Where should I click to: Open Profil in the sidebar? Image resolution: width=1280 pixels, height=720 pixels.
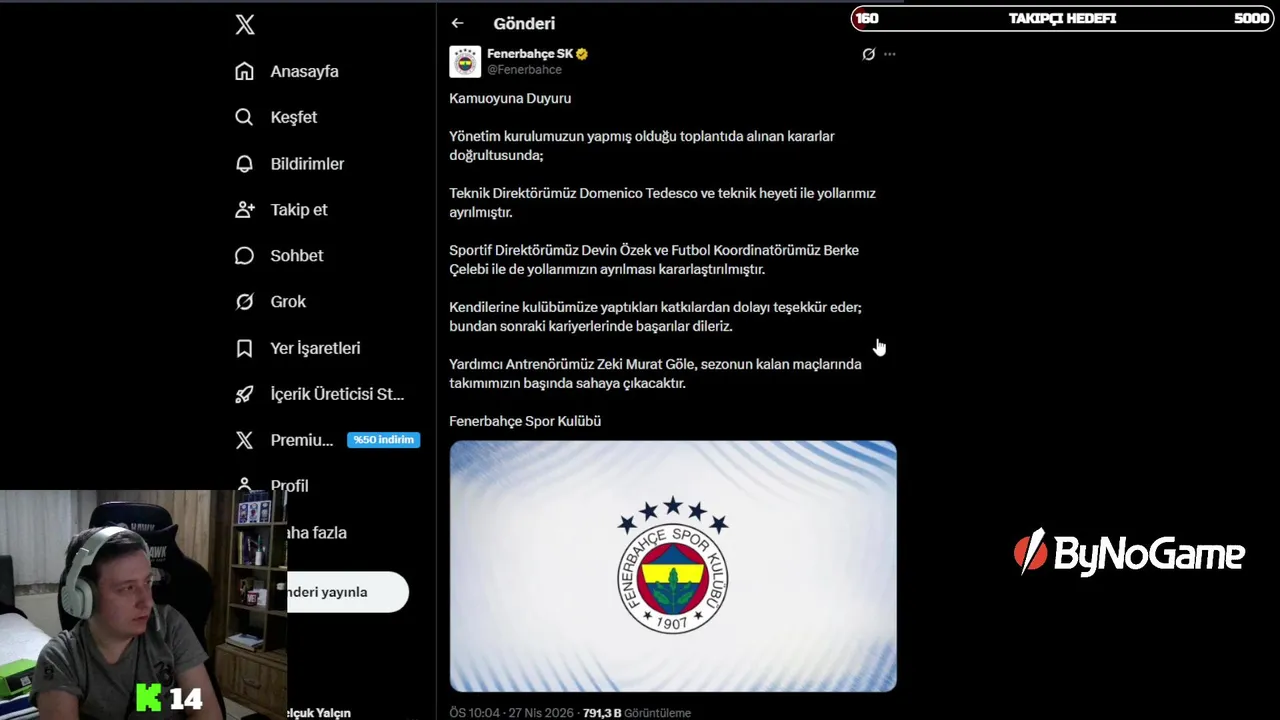coord(289,486)
